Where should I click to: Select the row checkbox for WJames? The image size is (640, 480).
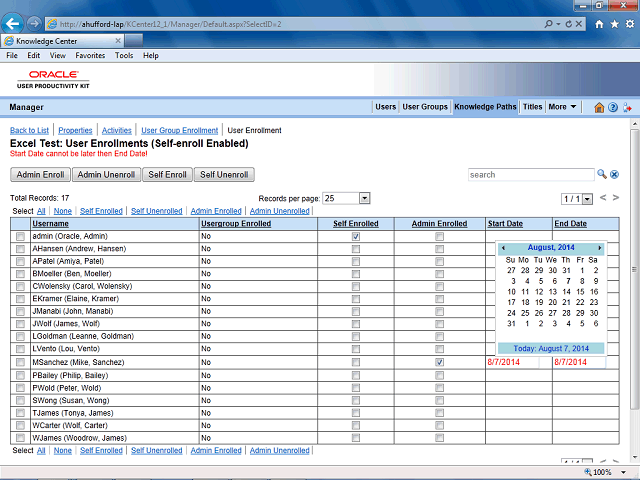coord(20,438)
